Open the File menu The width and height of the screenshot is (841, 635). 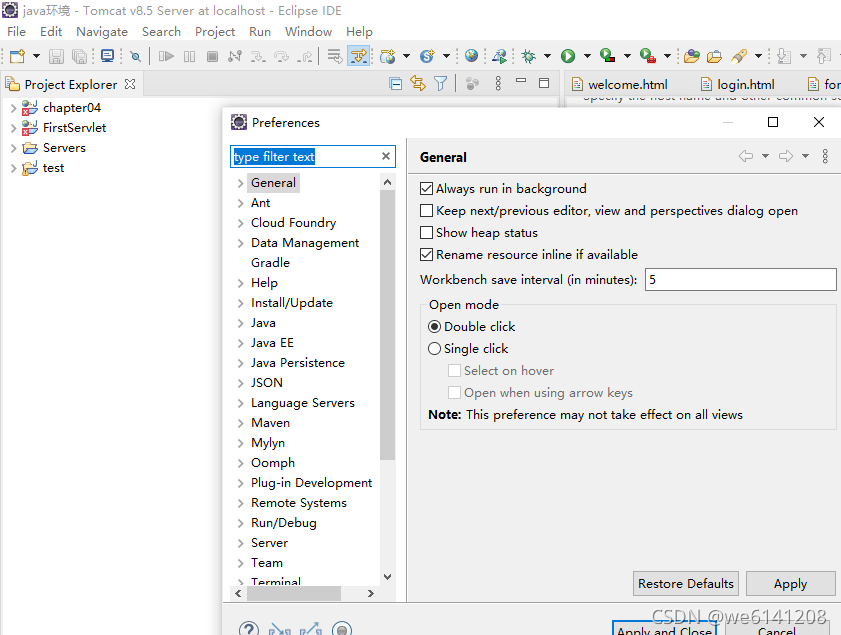click(x=16, y=32)
